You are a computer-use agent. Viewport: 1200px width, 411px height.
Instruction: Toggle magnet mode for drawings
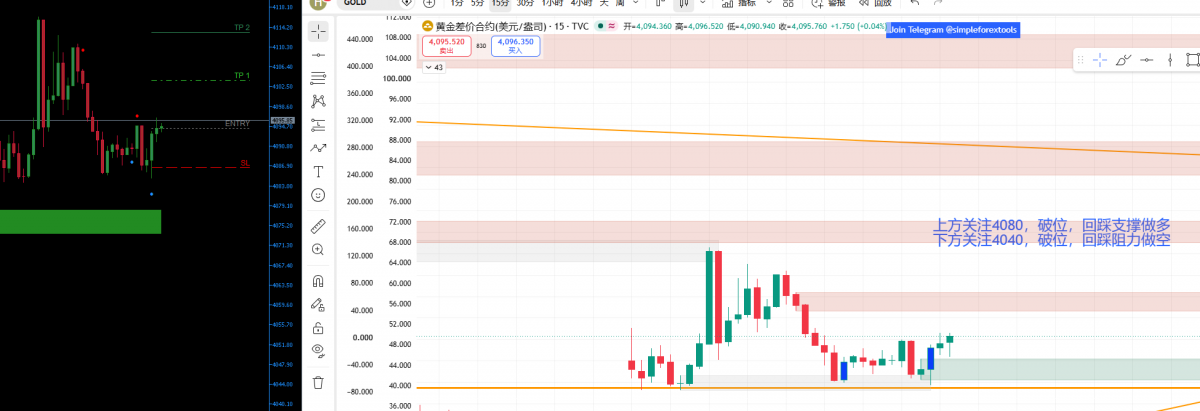(318, 280)
